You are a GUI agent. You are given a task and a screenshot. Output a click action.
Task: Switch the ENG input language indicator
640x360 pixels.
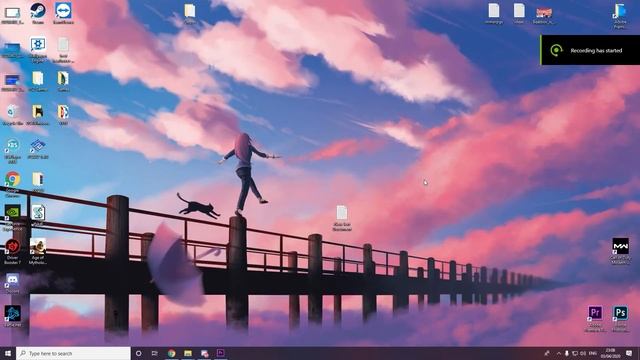[593, 353]
